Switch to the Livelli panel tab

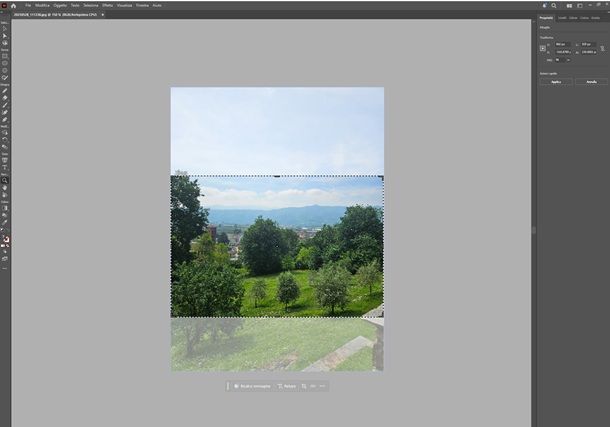[x=562, y=18]
